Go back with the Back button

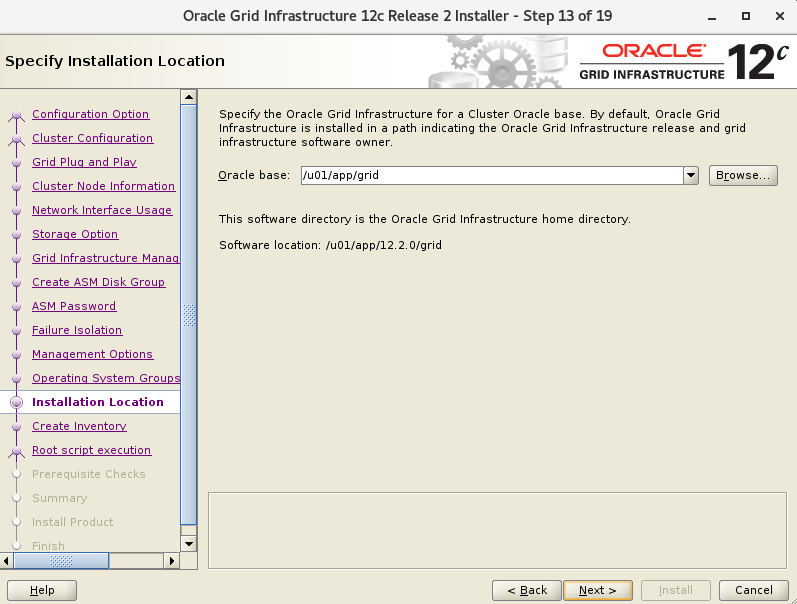(x=527, y=590)
